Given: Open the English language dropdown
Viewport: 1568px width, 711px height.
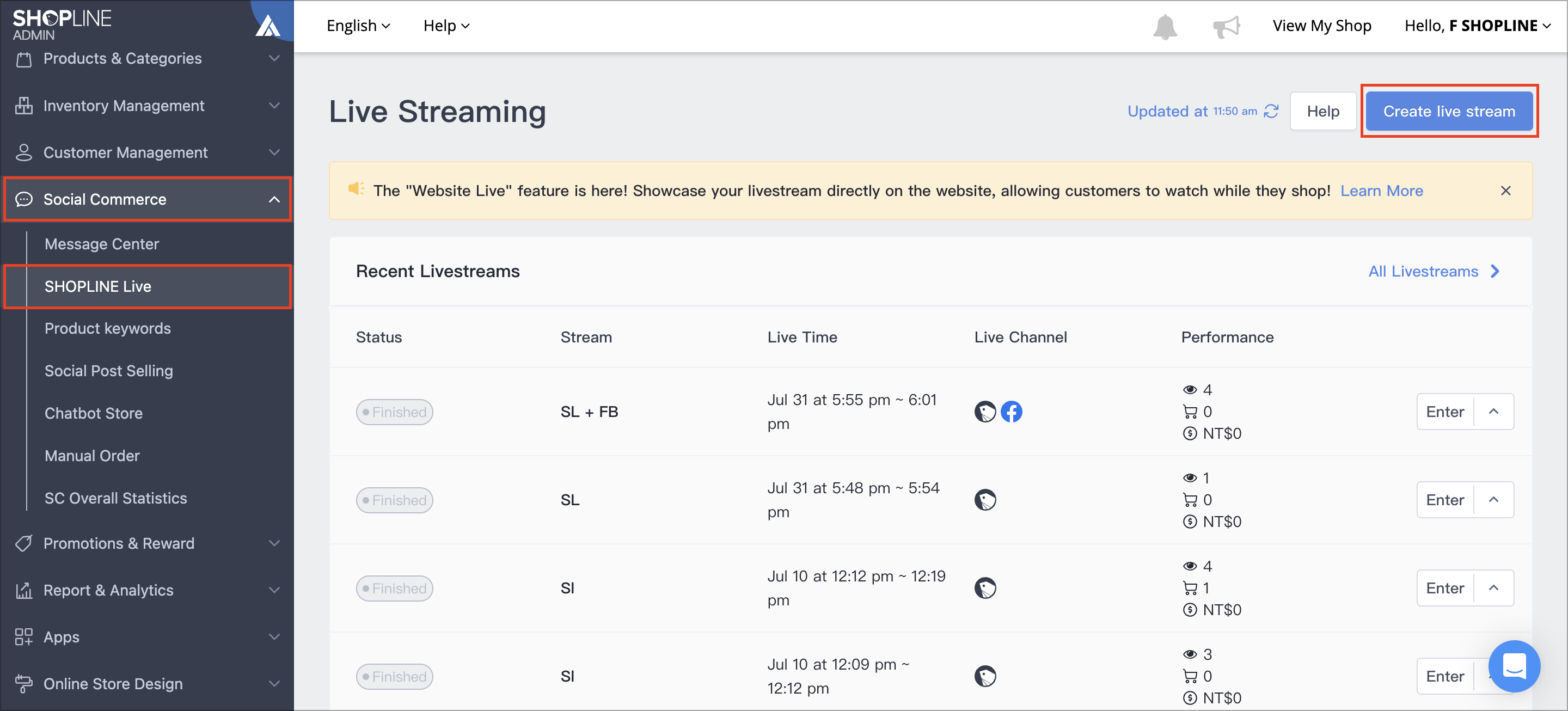Looking at the screenshot, I should (358, 26).
